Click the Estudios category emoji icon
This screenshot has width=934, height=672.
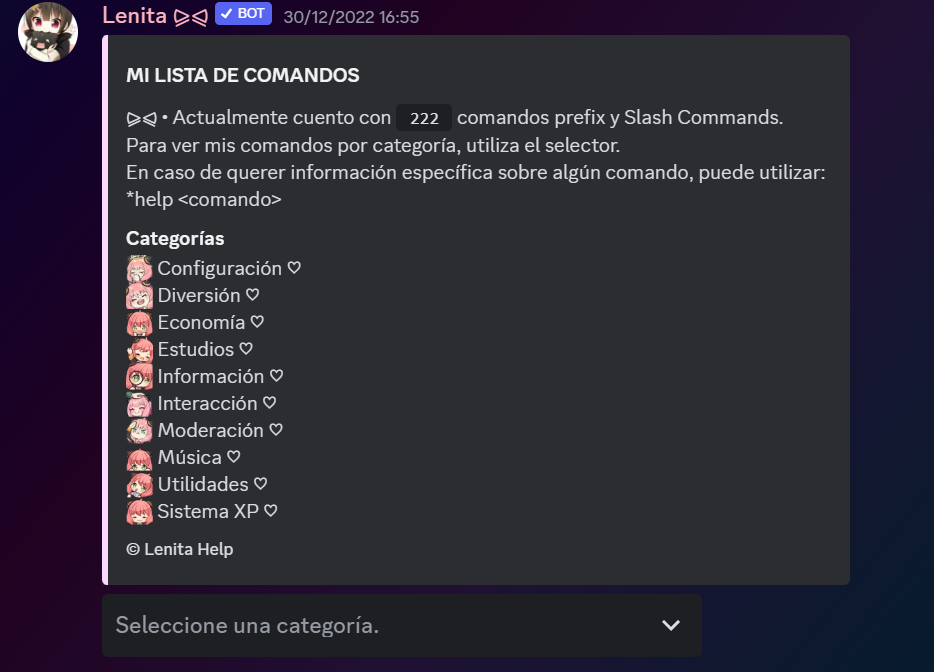(139, 349)
